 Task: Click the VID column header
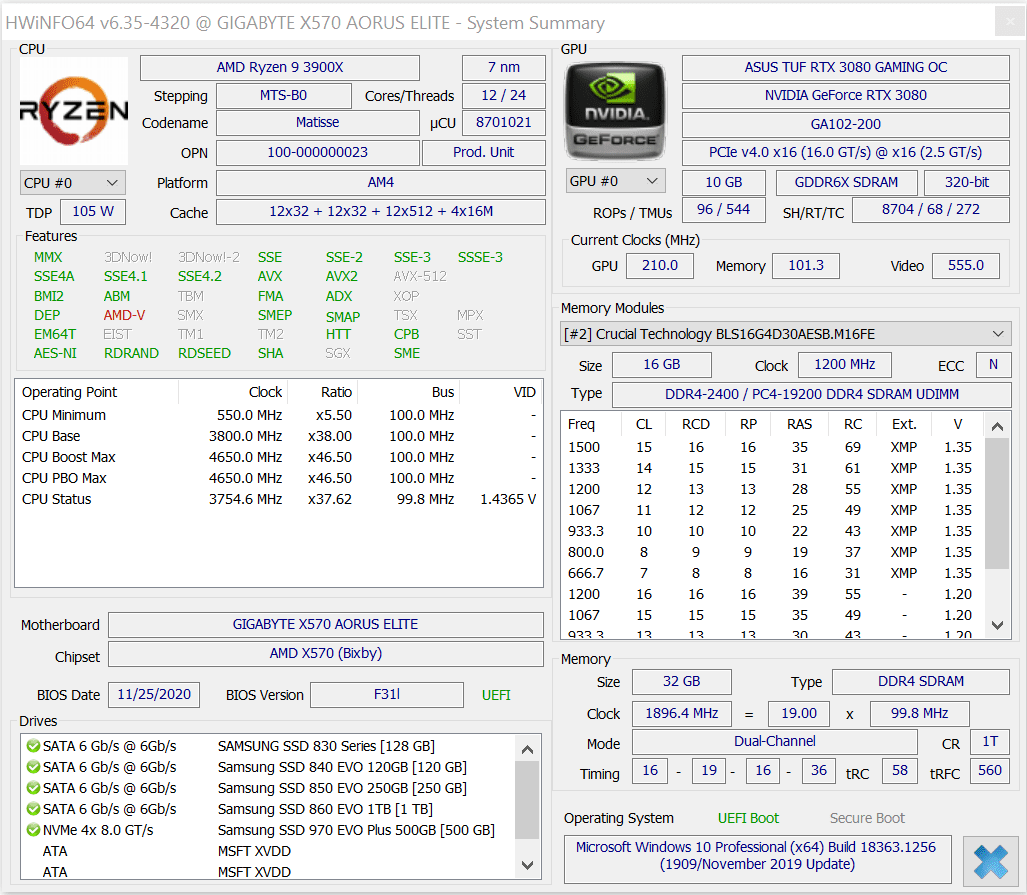tap(500, 392)
